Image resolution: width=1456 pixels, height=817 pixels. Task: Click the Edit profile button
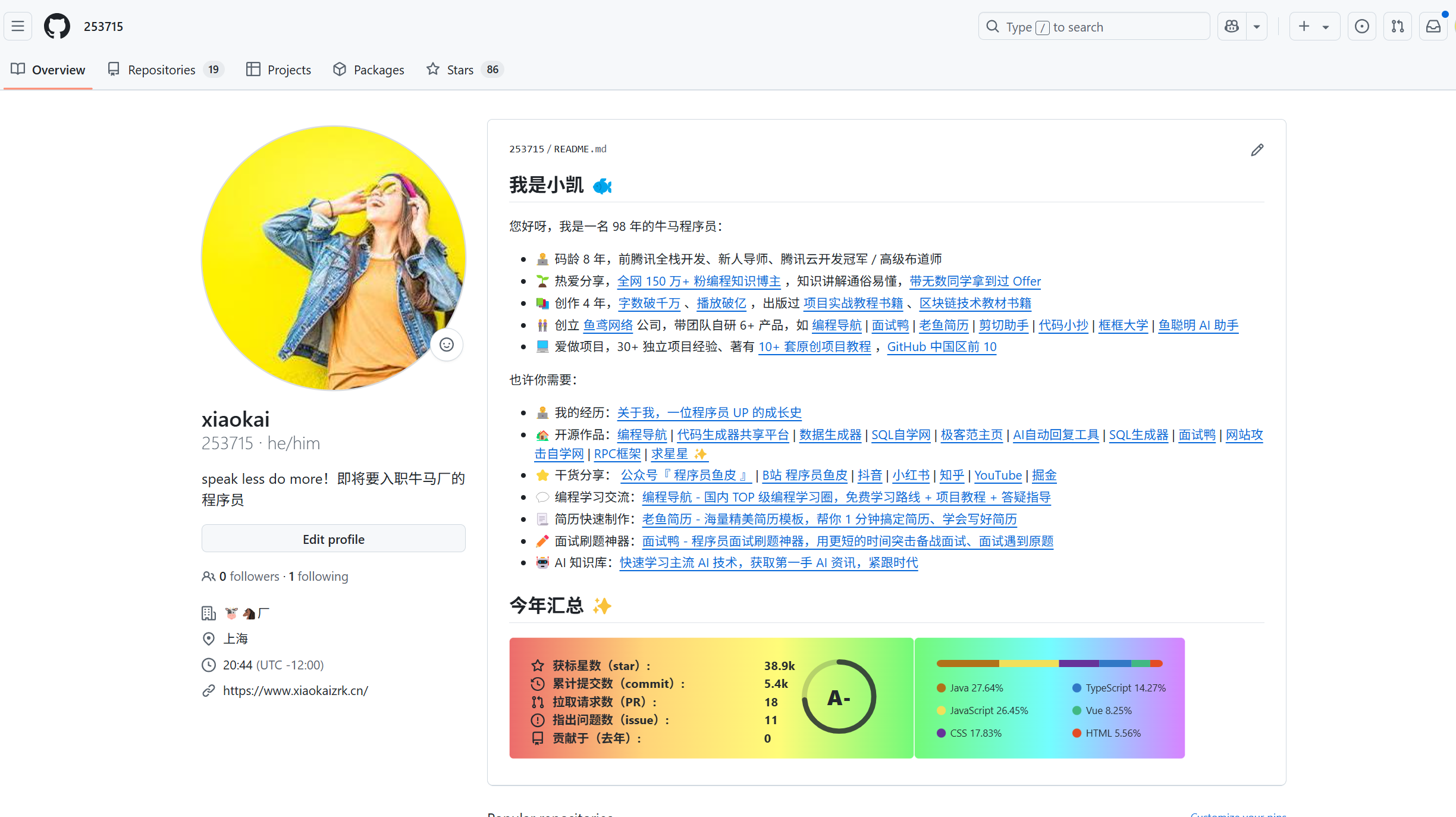[333, 539]
